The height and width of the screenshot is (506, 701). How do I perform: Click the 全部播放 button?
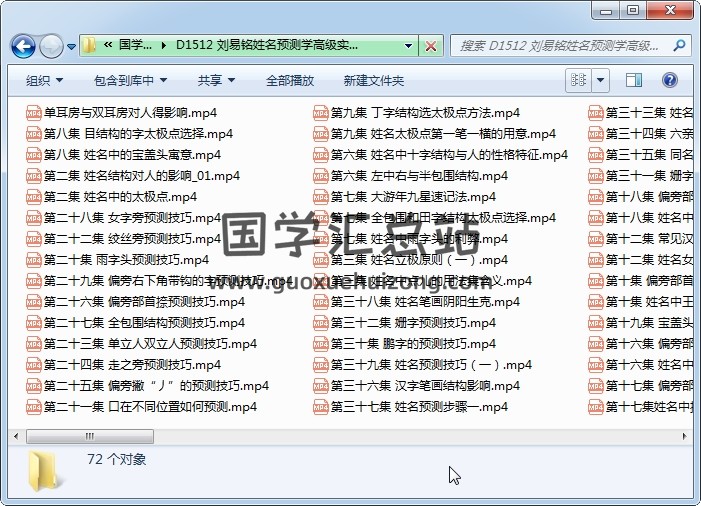pyautogui.click(x=290, y=81)
